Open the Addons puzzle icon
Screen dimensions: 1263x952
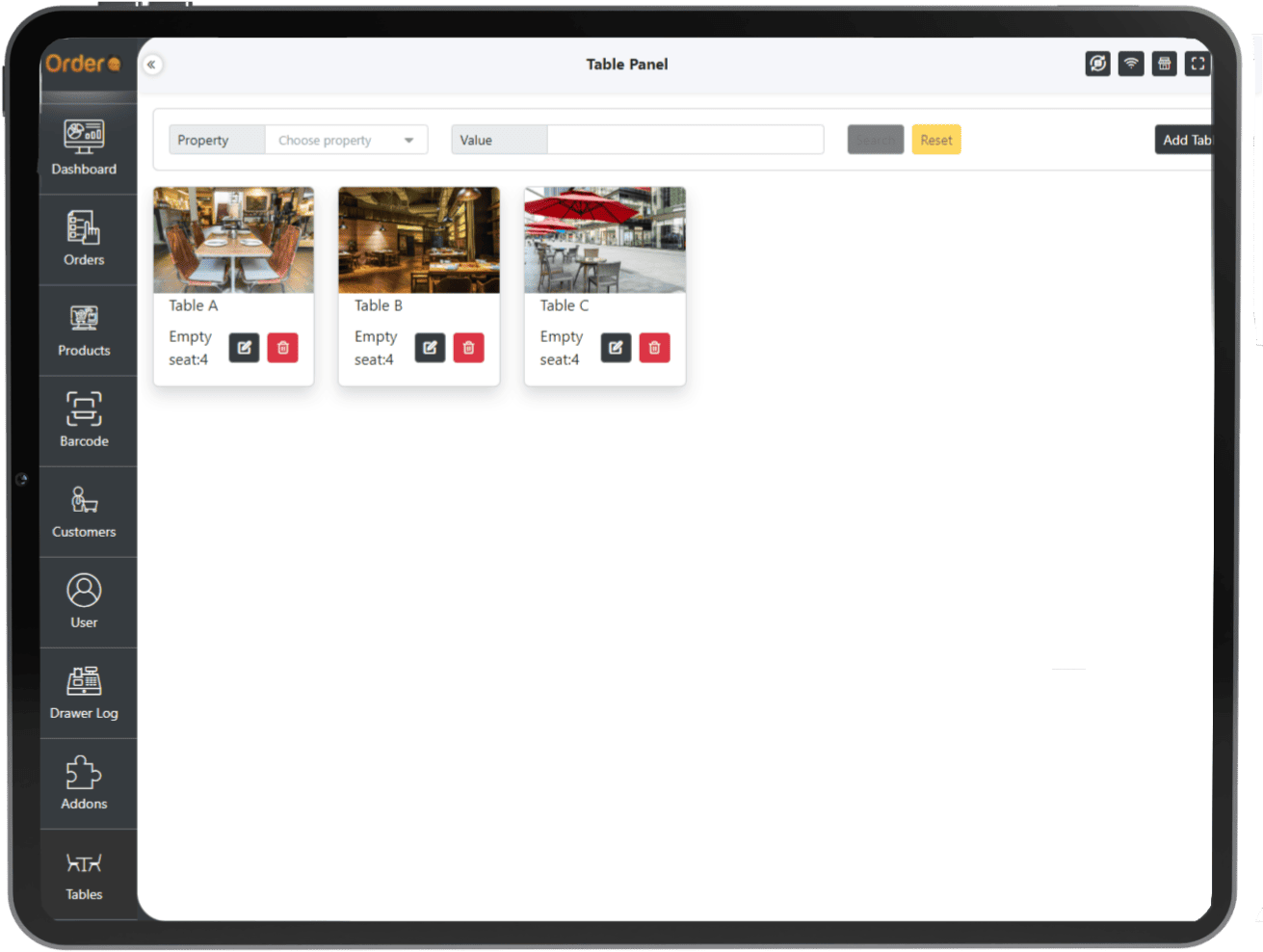pos(84,772)
